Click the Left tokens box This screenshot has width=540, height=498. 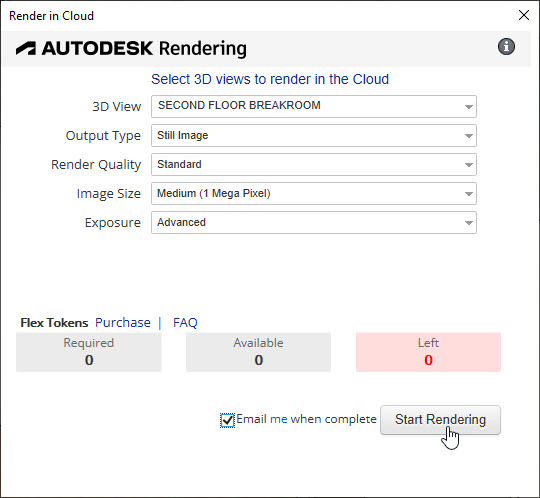428,352
